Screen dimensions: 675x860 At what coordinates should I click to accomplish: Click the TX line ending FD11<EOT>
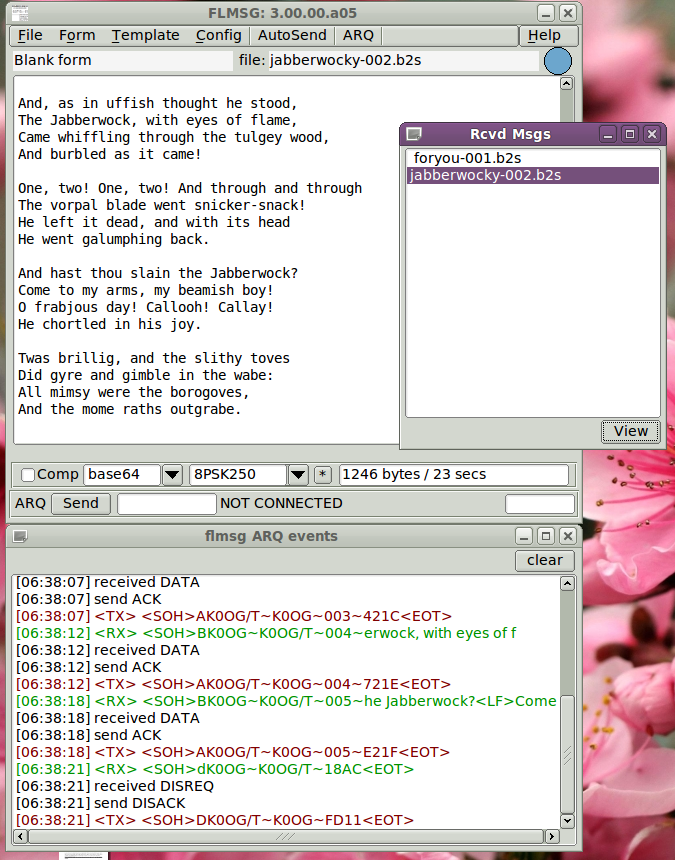(x=214, y=820)
